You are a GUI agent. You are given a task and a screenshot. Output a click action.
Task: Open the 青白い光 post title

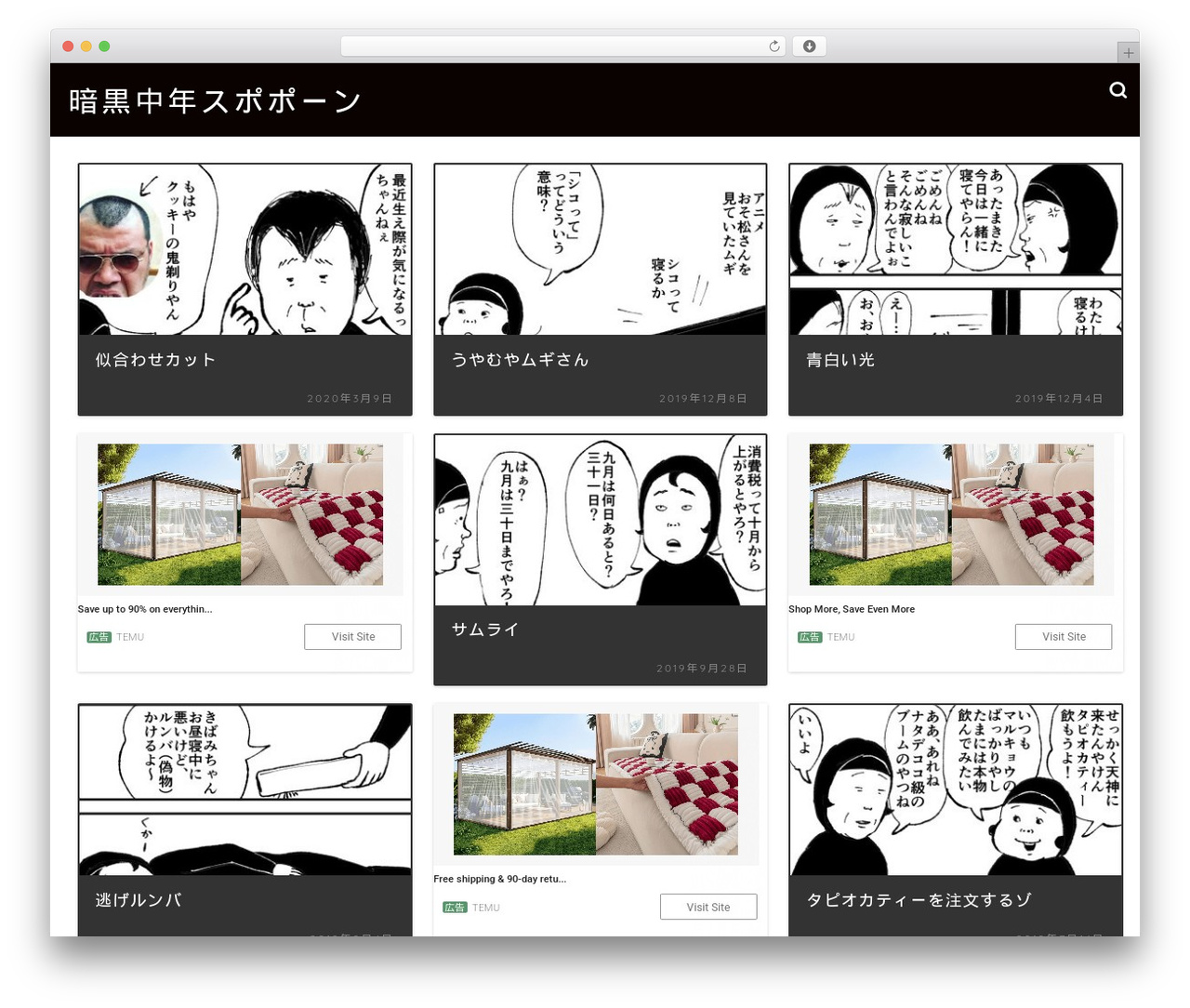pos(840,360)
